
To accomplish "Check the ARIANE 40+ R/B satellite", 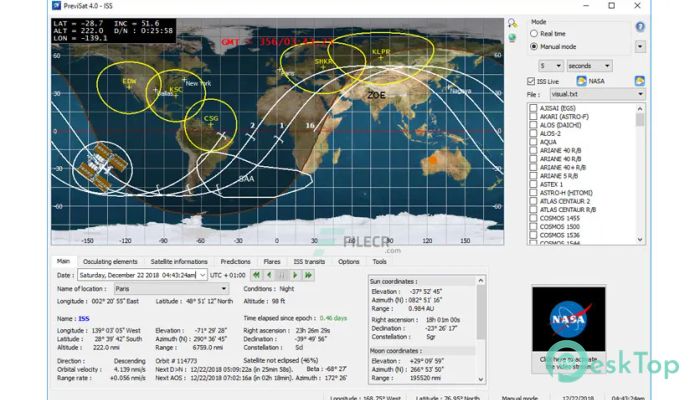I will (x=533, y=167).
